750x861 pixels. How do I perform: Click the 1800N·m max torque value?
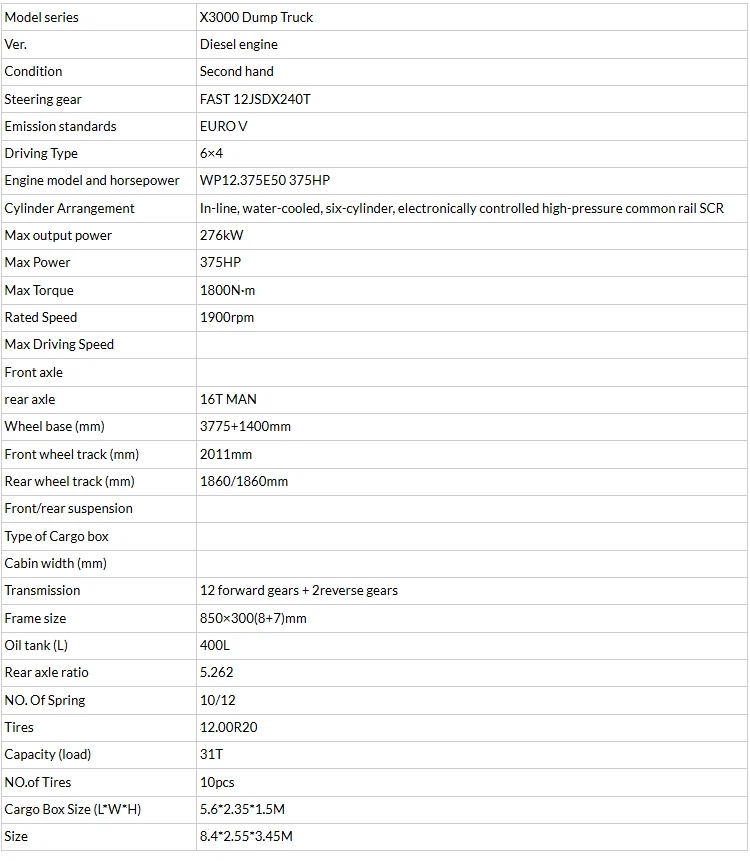click(228, 290)
